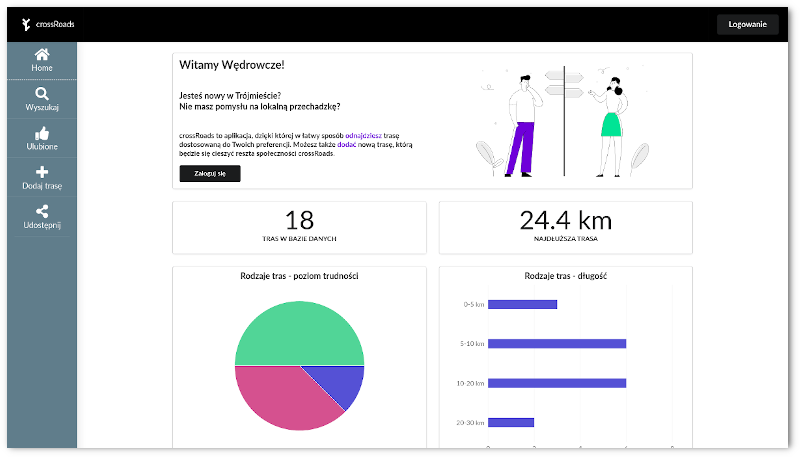800x457 pixels.
Task: Click the thumbs-up Ulubione icon
Action: (42, 133)
